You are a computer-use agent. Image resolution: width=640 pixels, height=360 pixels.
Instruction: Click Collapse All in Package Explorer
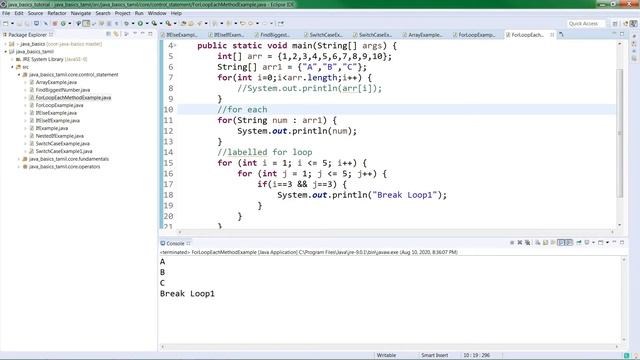(108, 34)
